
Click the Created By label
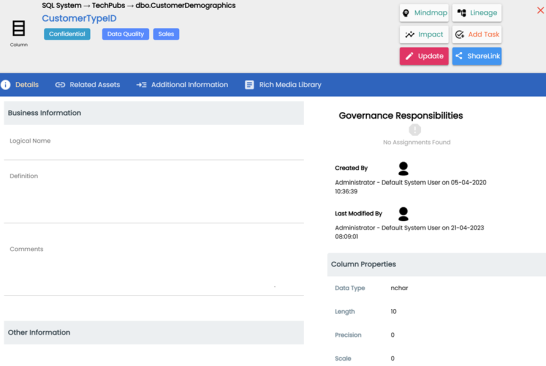click(x=351, y=168)
